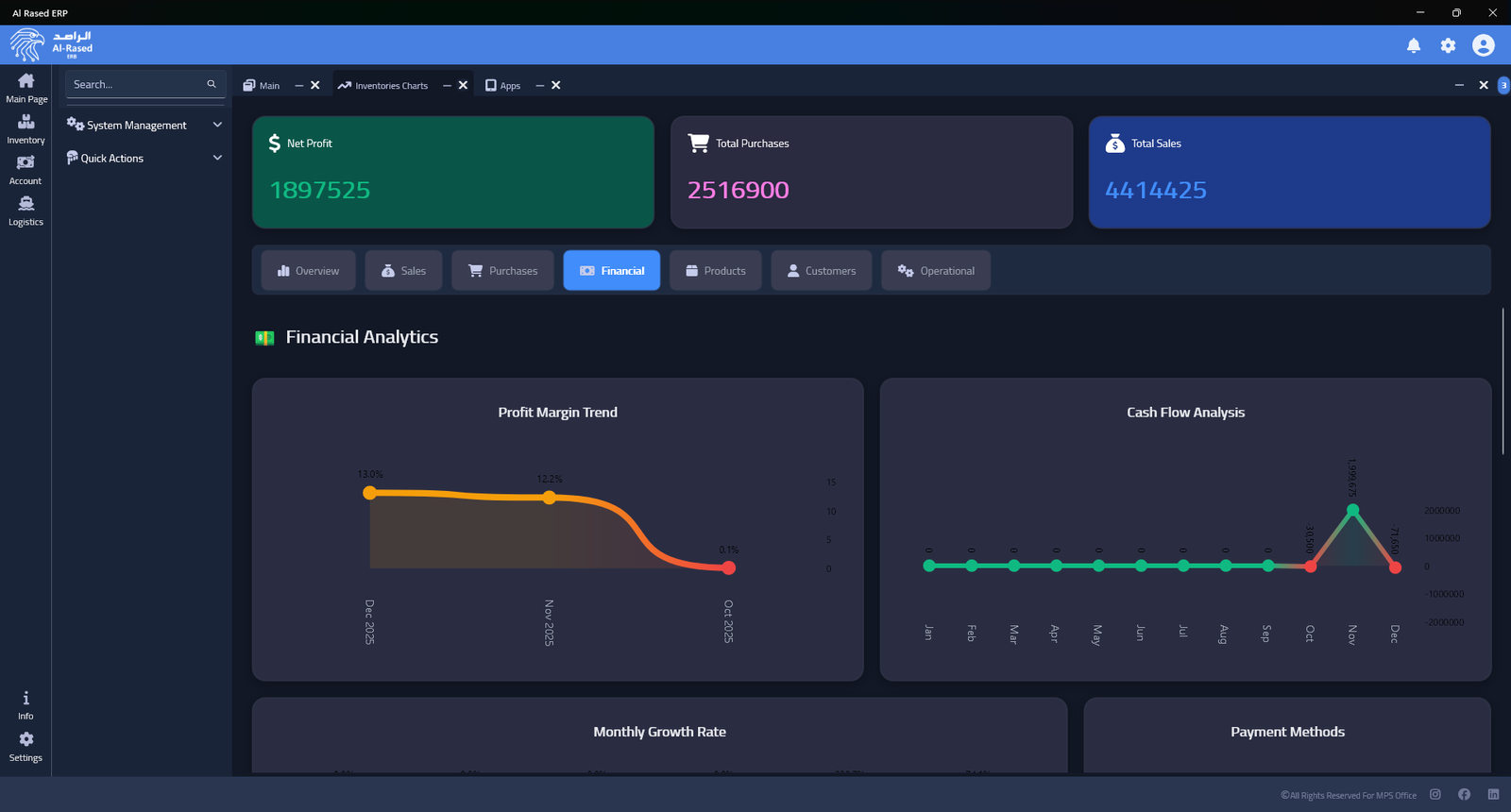Open the header settings gear
The image size is (1511, 812).
point(1448,45)
